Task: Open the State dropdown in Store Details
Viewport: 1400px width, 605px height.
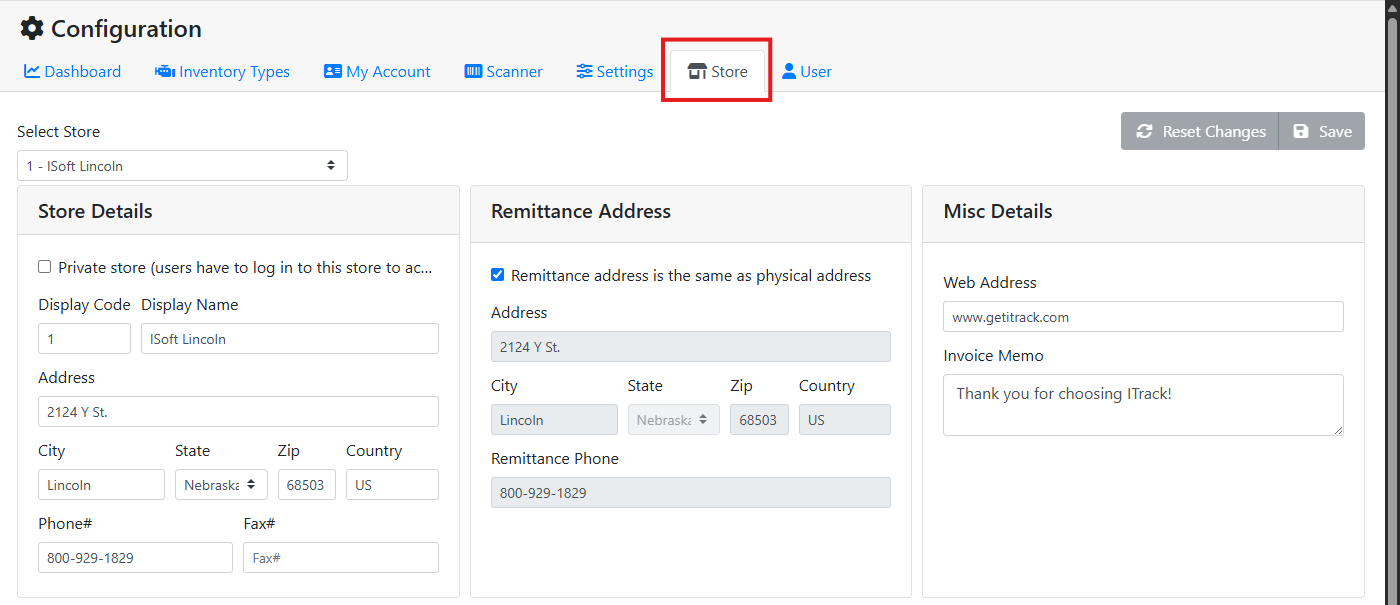Action: pos(221,484)
